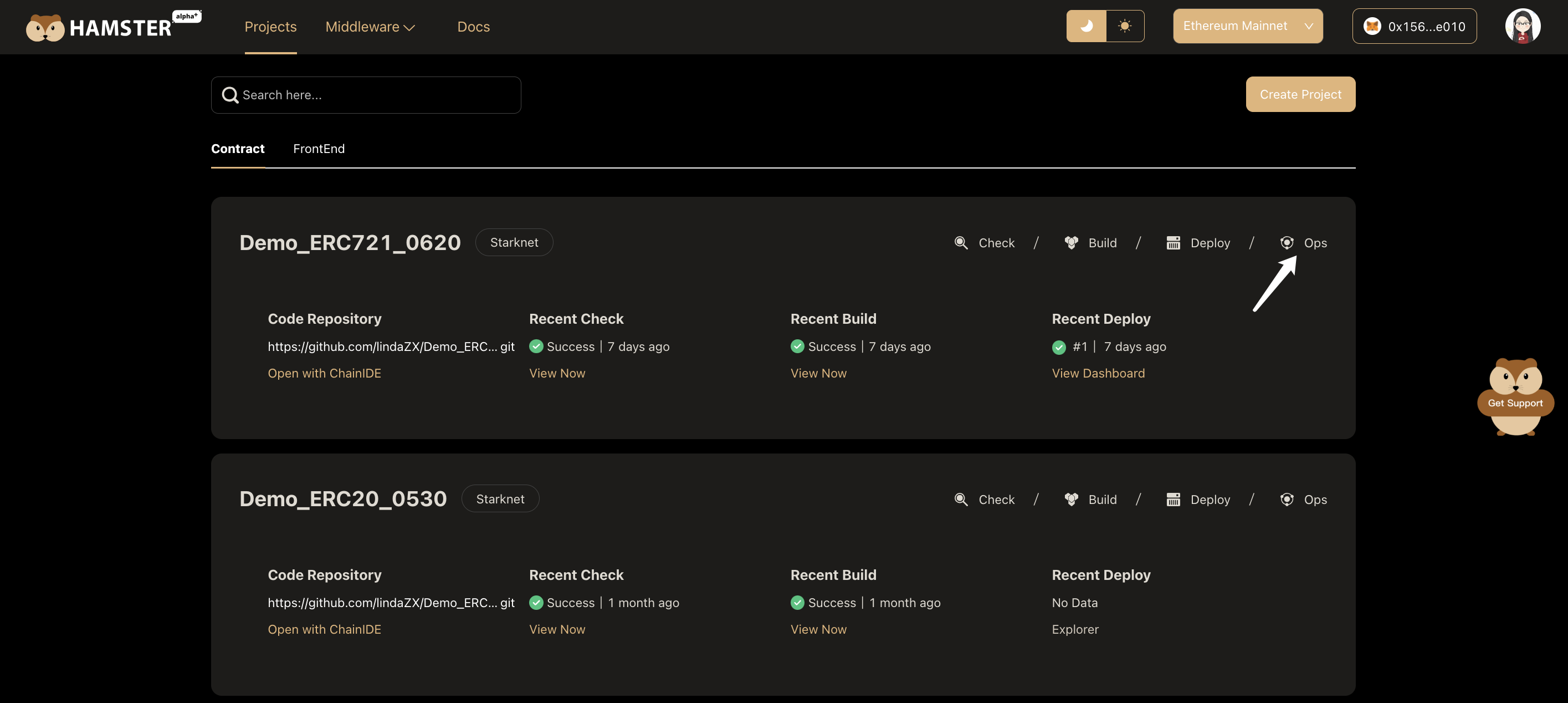Select the FrontEnd tab

coord(319,149)
